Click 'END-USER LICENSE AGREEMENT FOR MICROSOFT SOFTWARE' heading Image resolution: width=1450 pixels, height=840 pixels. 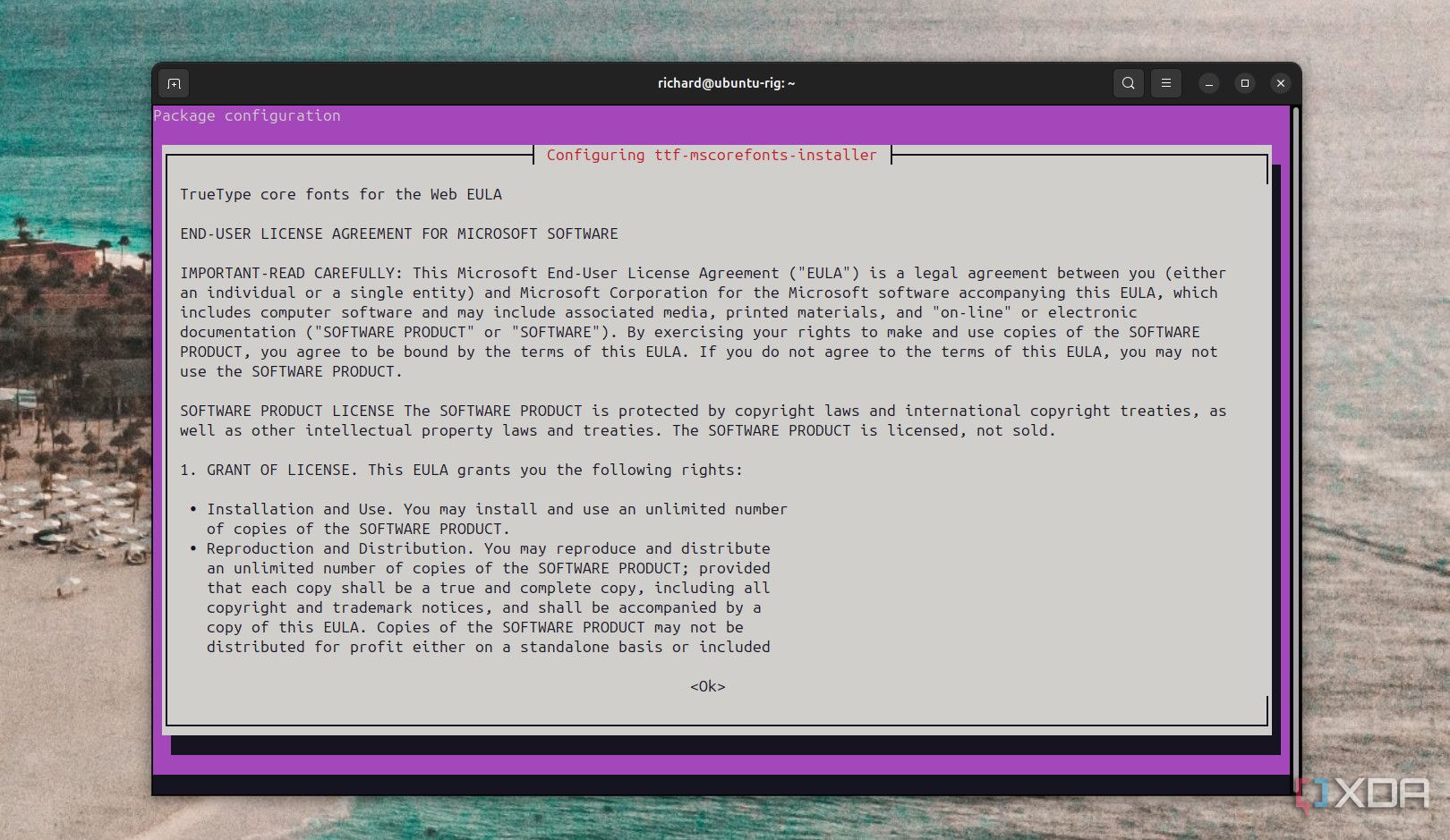tap(399, 233)
